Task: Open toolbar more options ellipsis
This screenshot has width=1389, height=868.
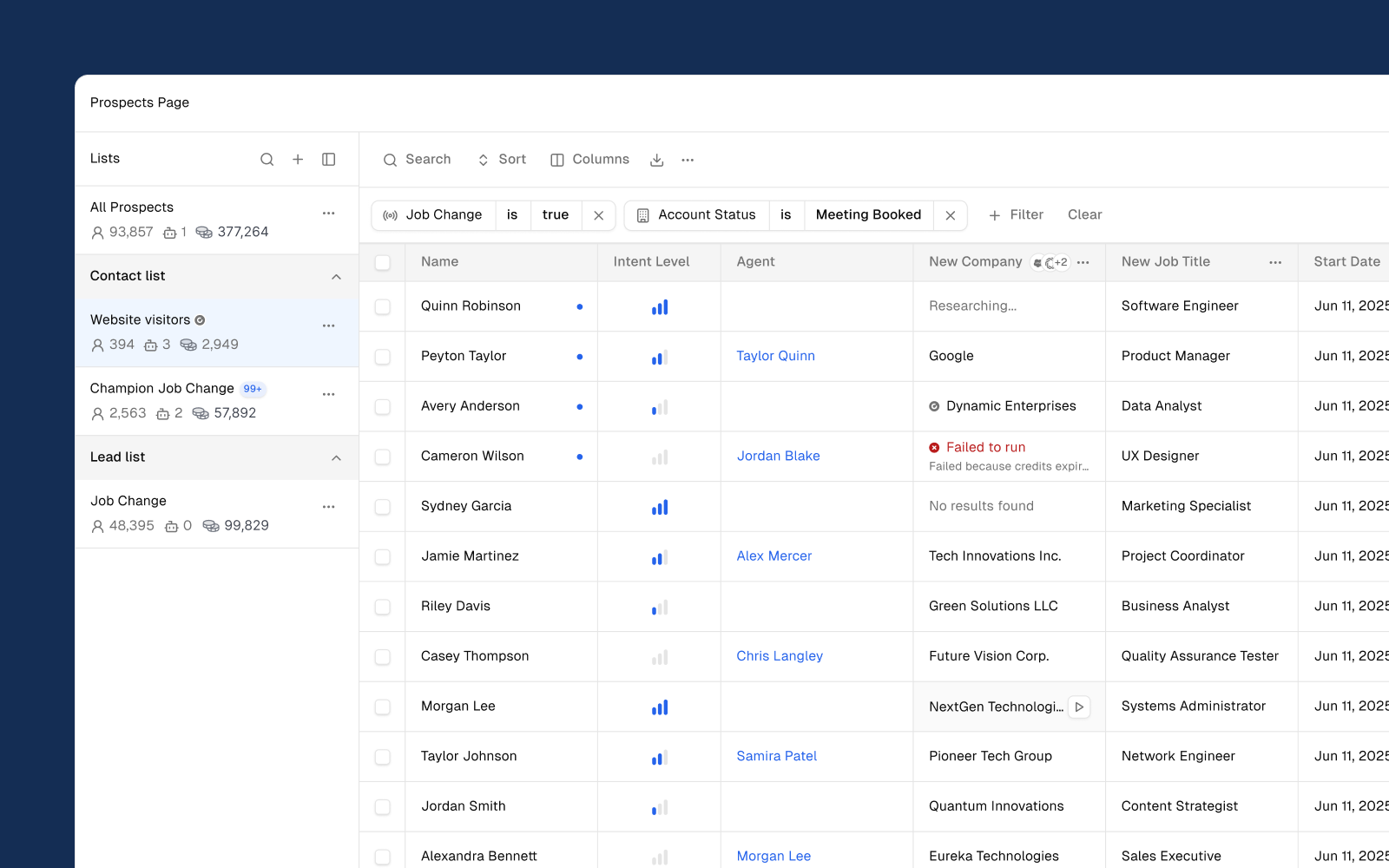Action: [x=688, y=160]
